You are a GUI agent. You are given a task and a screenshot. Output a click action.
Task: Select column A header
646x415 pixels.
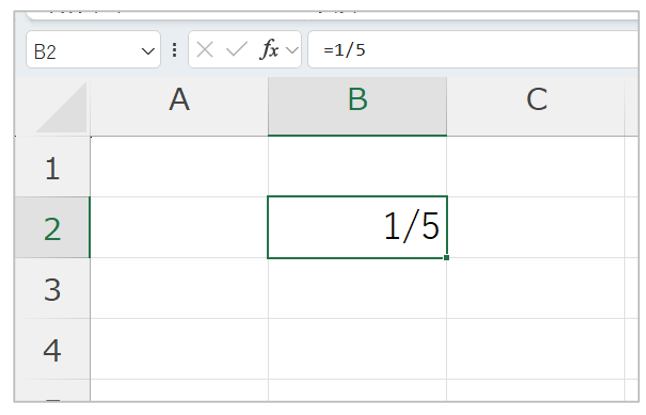(179, 106)
